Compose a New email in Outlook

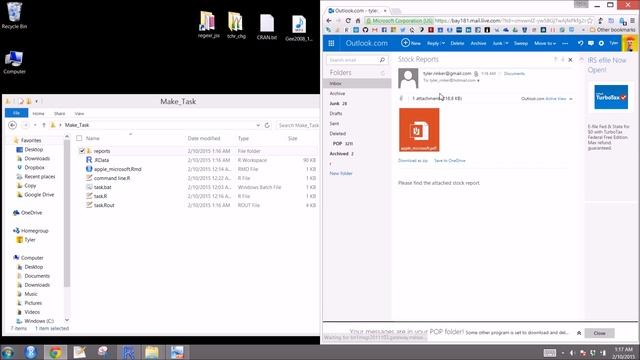click(x=411, y=43)
